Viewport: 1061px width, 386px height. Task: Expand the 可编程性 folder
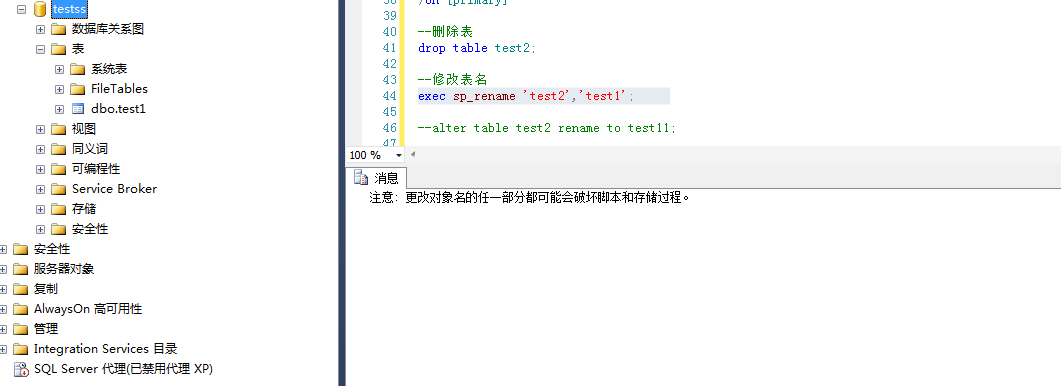coord(40,169)
